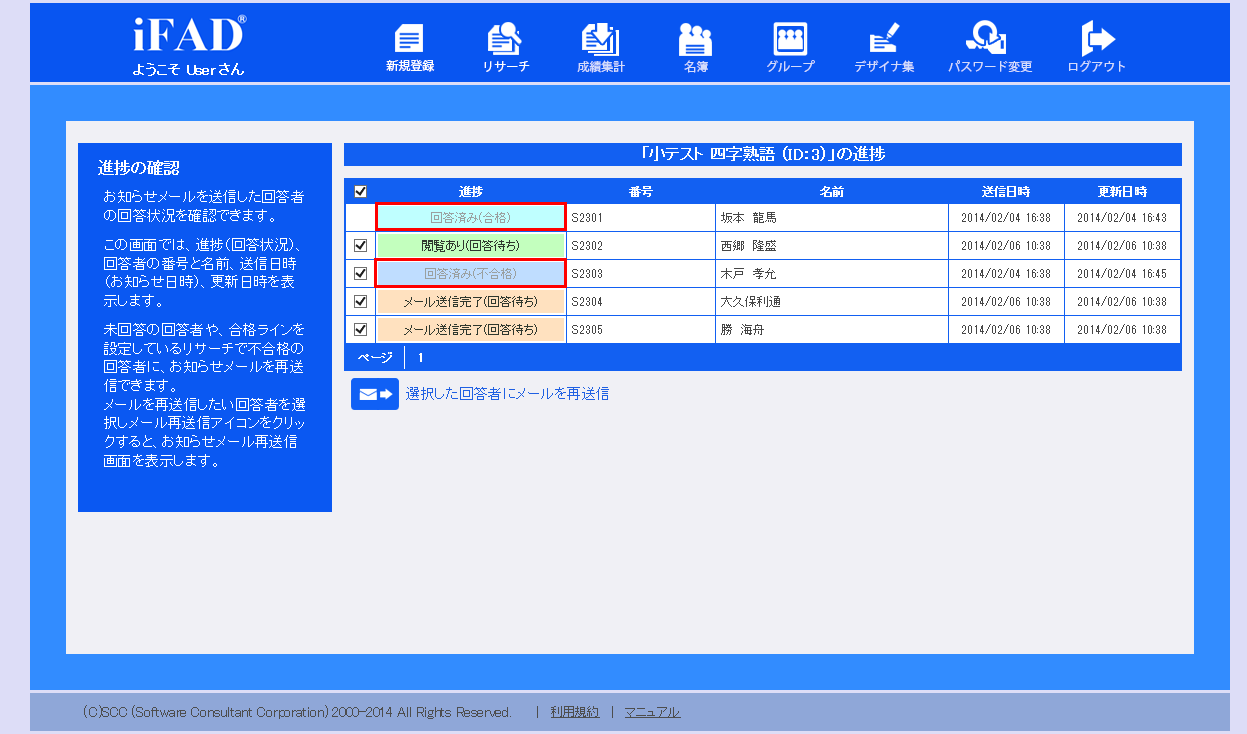This screenshot has width=1247, height=734.
Task: Select number cell S2305
Action: [x=641, y=329]
